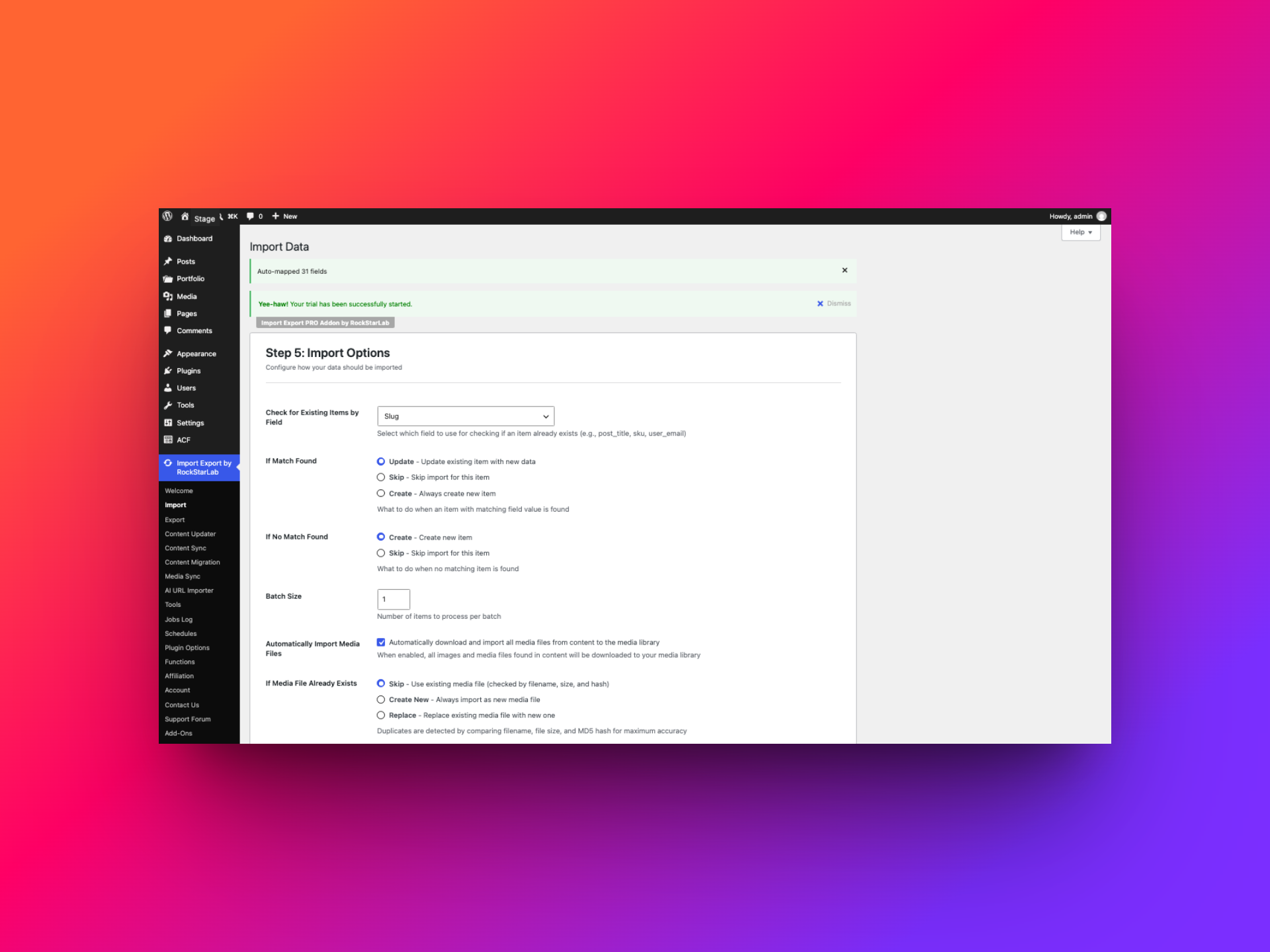The image size is (1270, 952).
Task: Open Plugin Options submenu item
Action: coord(187,648)
